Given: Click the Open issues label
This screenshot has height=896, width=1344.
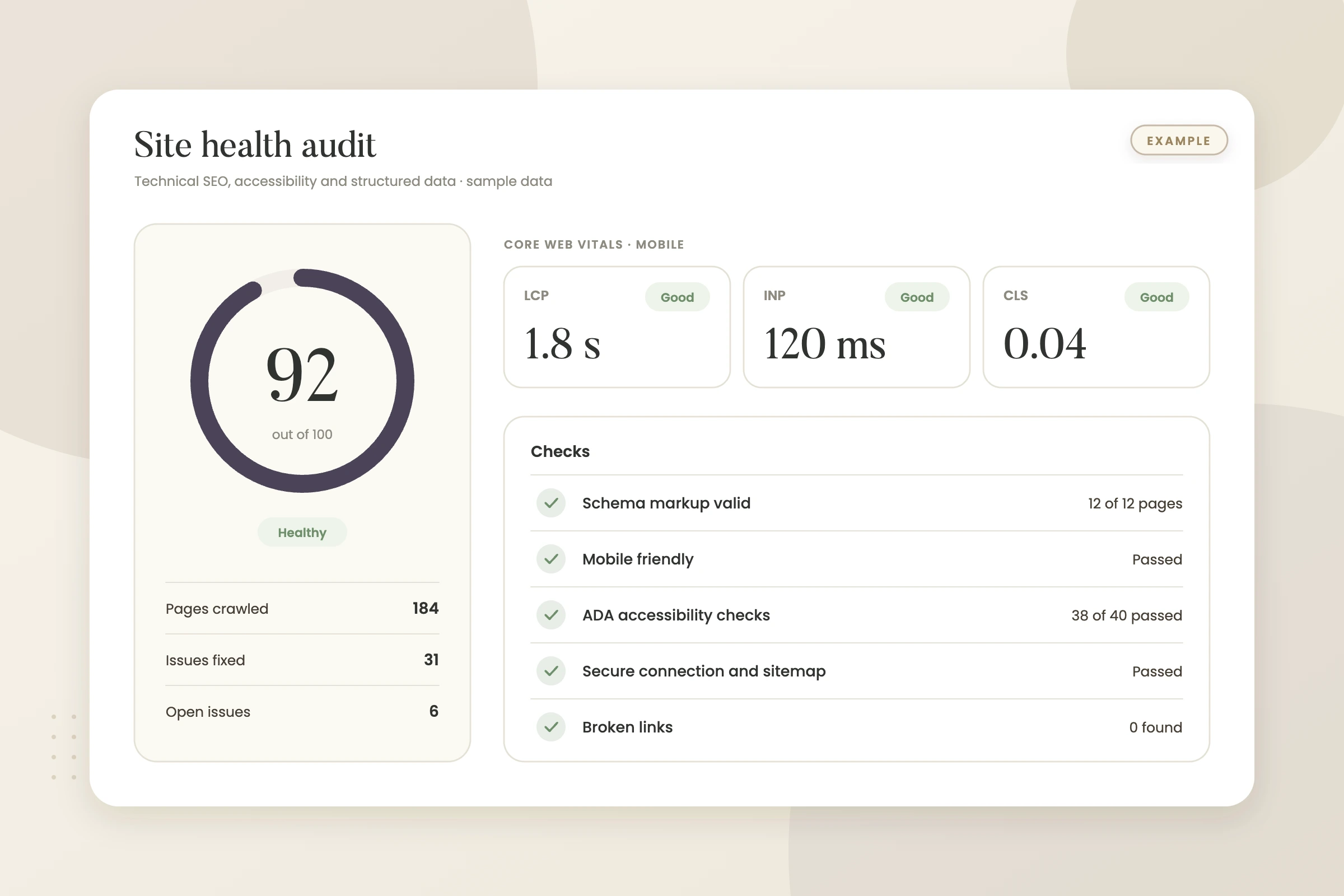Looking at the screenshot, I should coord(208,712).
